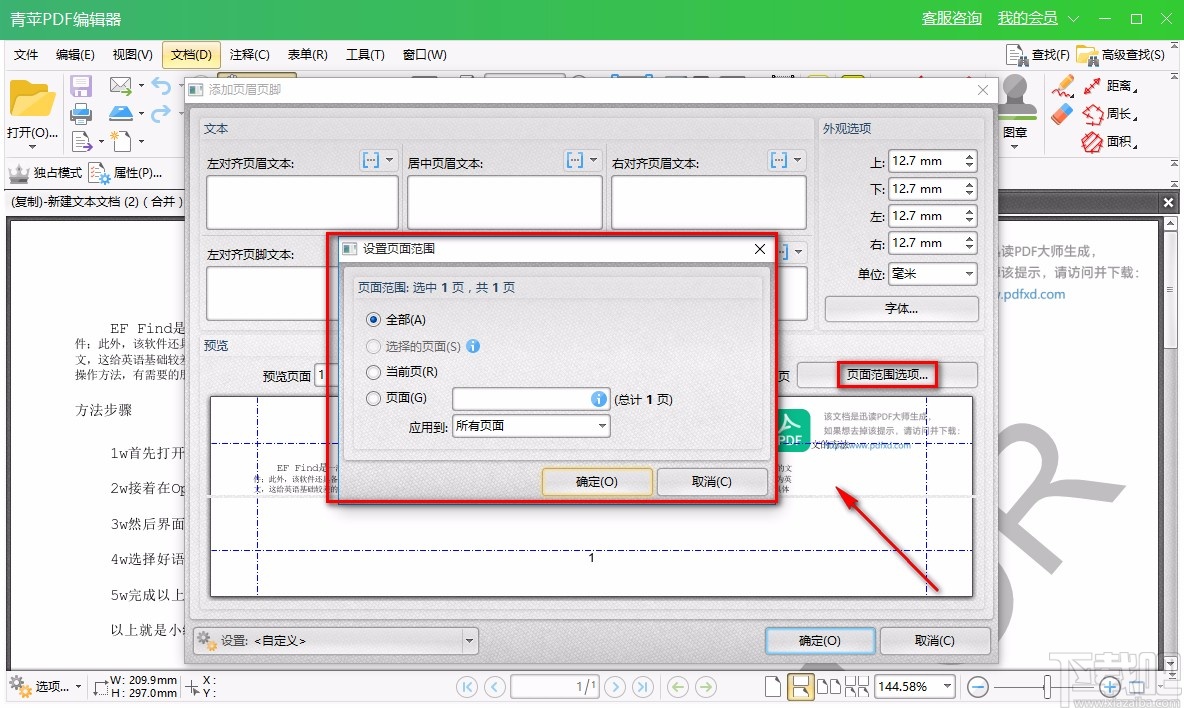The height and width of the screenshot is (708, 1184).
Task: Open the 文档(D) menu
Action: [190, 55]
